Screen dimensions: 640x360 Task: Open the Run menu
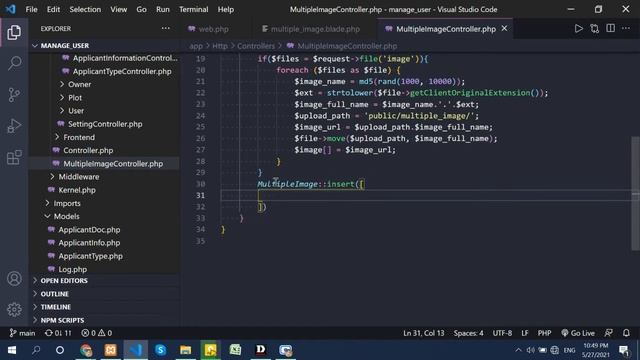[162, 9]
